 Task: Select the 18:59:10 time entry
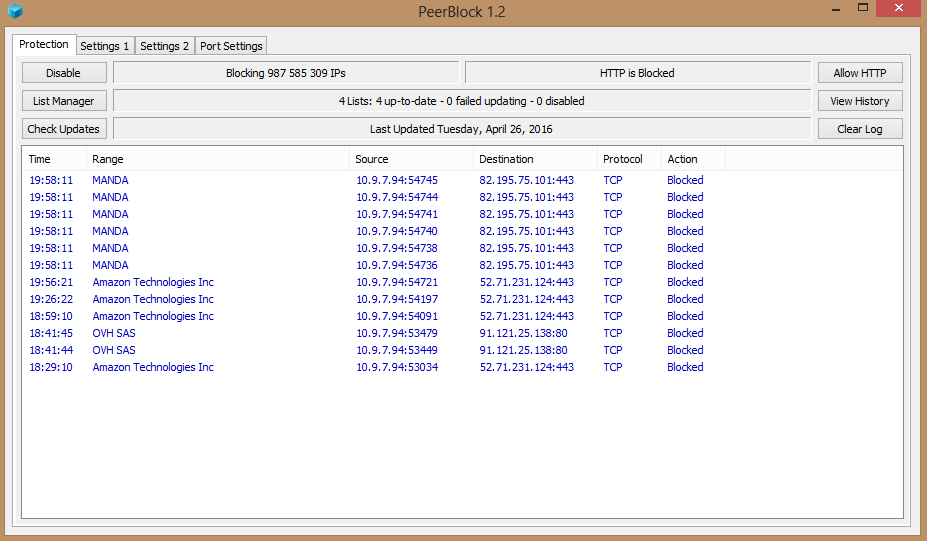point(51,316)
